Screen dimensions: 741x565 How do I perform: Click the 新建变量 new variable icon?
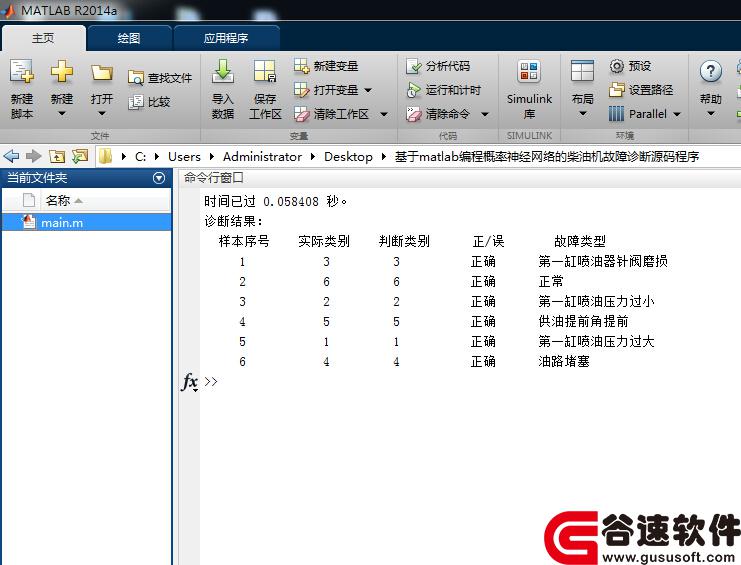pos(301,66)
